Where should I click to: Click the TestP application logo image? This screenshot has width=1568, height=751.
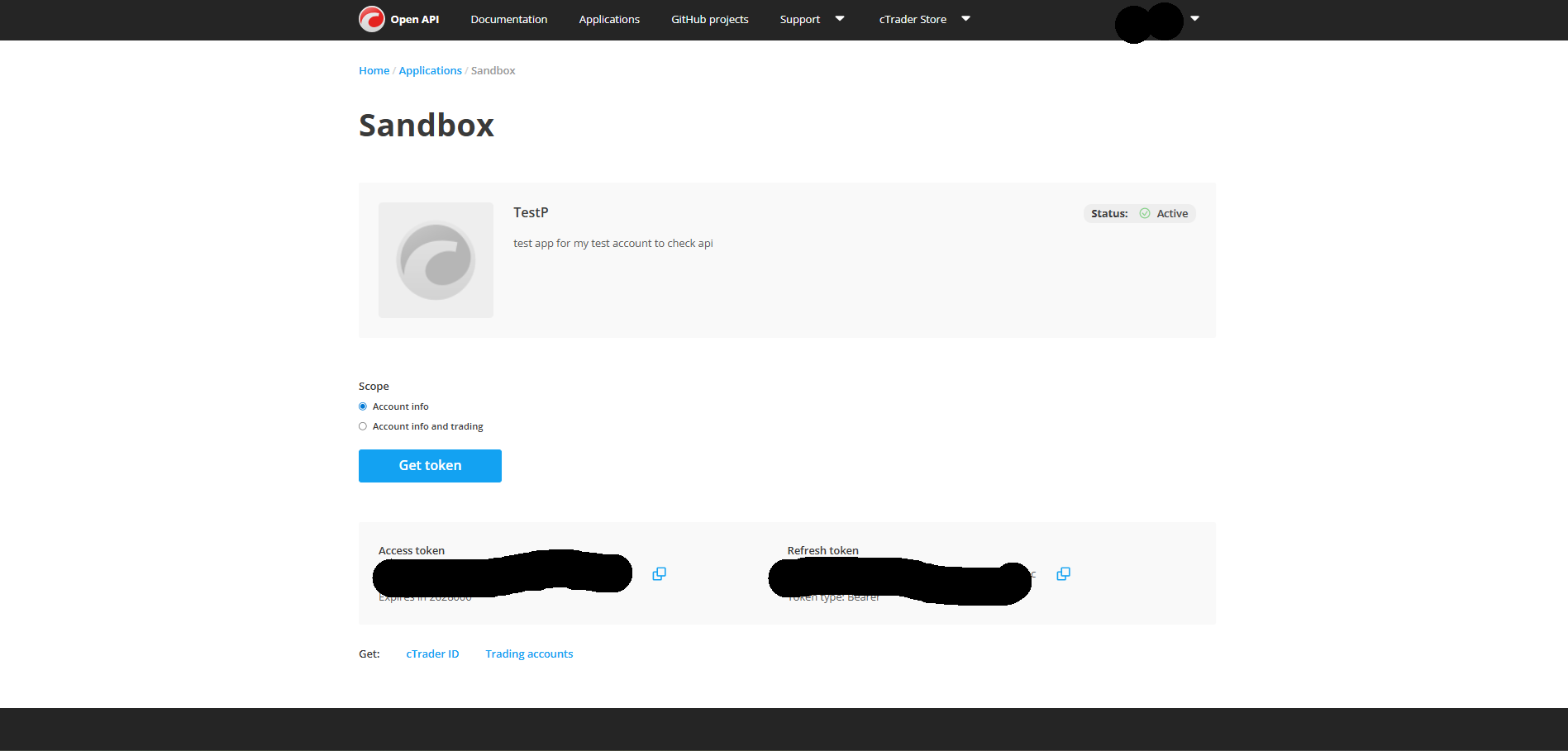coord(436,259)
